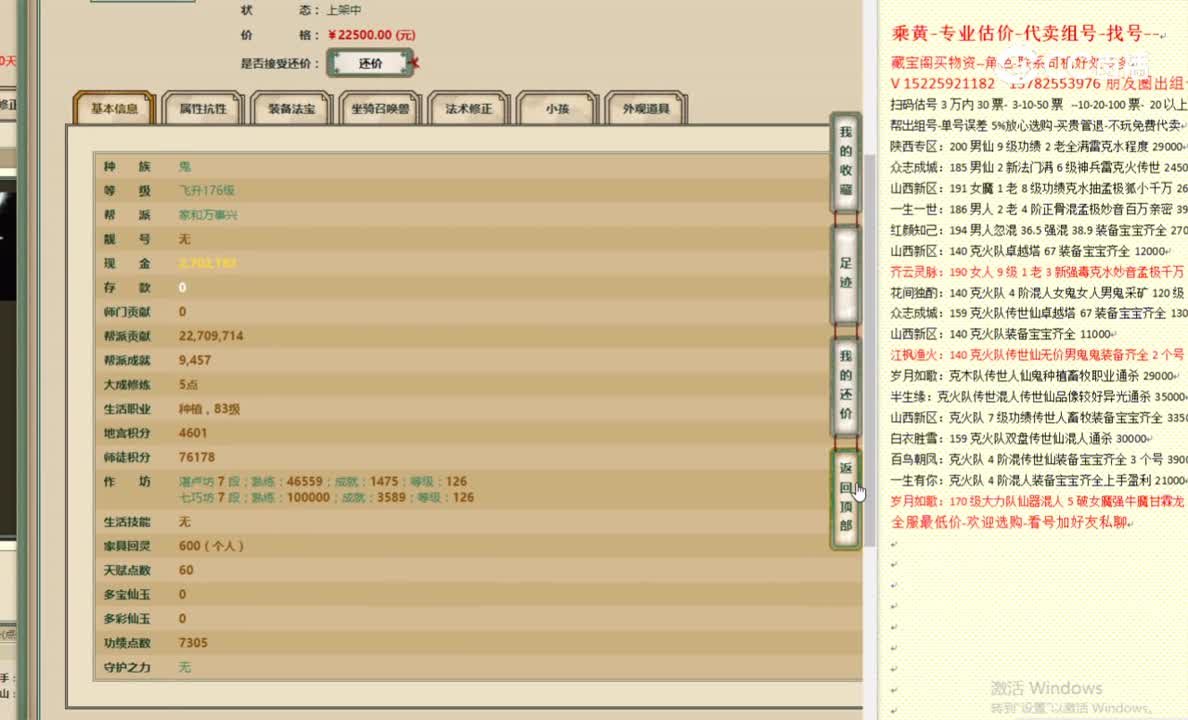1188x720 pixels.
Task: Open the 基本信息 tab
Action: pyautogui.click(x=114, y=108)
